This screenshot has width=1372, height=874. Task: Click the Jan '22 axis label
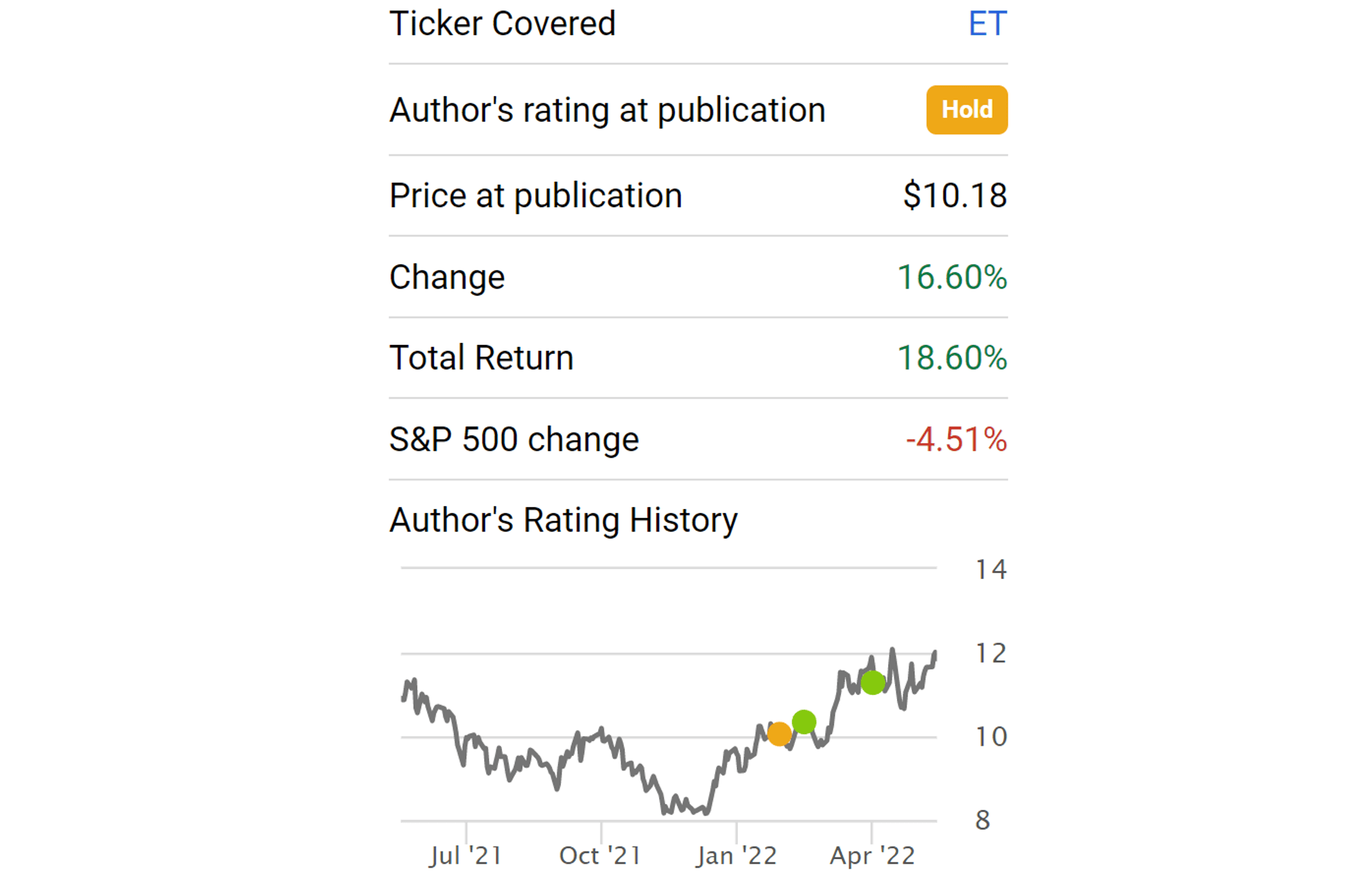pos(737,855)
